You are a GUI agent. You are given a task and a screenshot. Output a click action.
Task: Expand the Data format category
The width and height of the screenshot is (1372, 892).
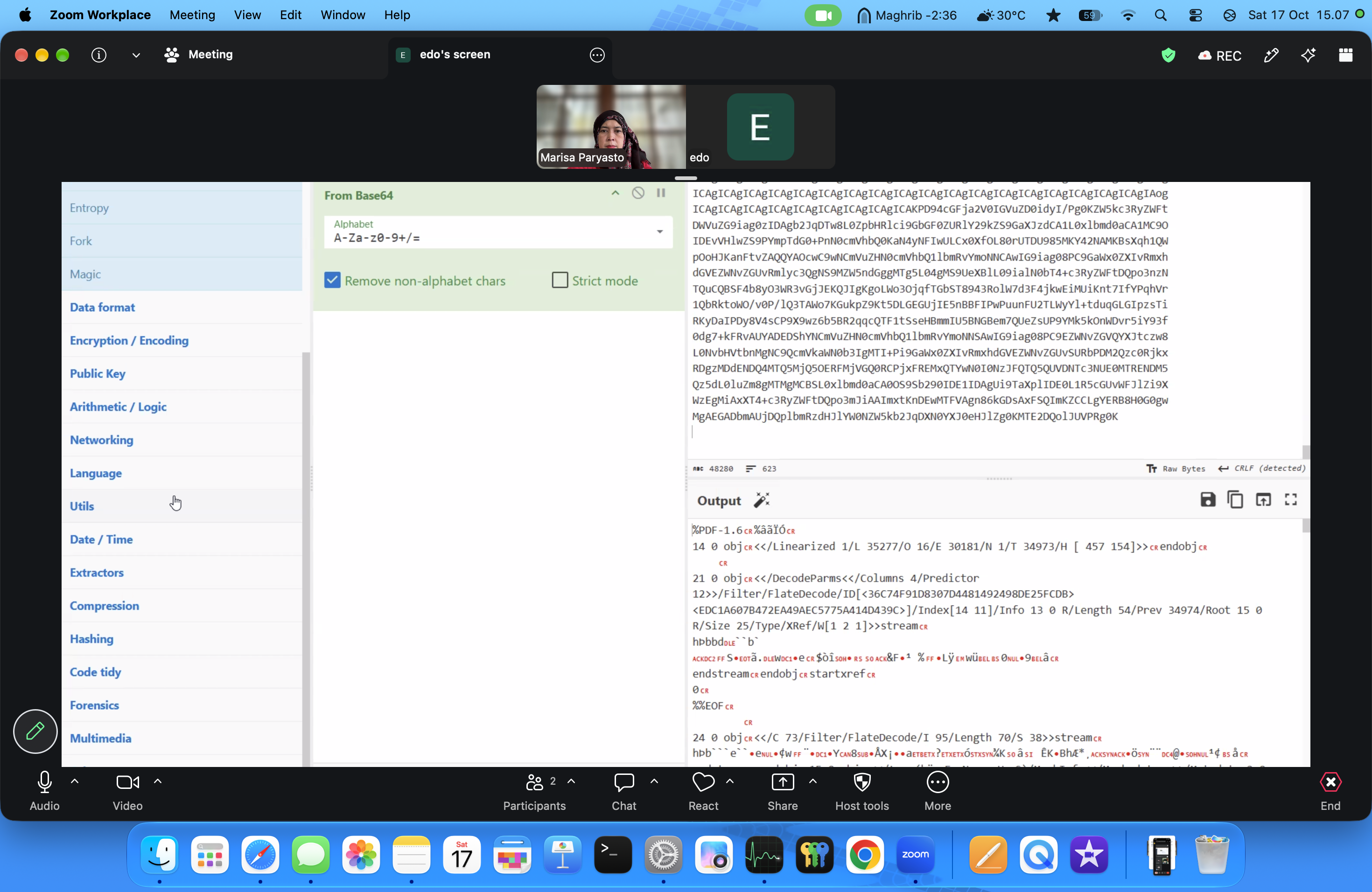click(x=182, y=307)
